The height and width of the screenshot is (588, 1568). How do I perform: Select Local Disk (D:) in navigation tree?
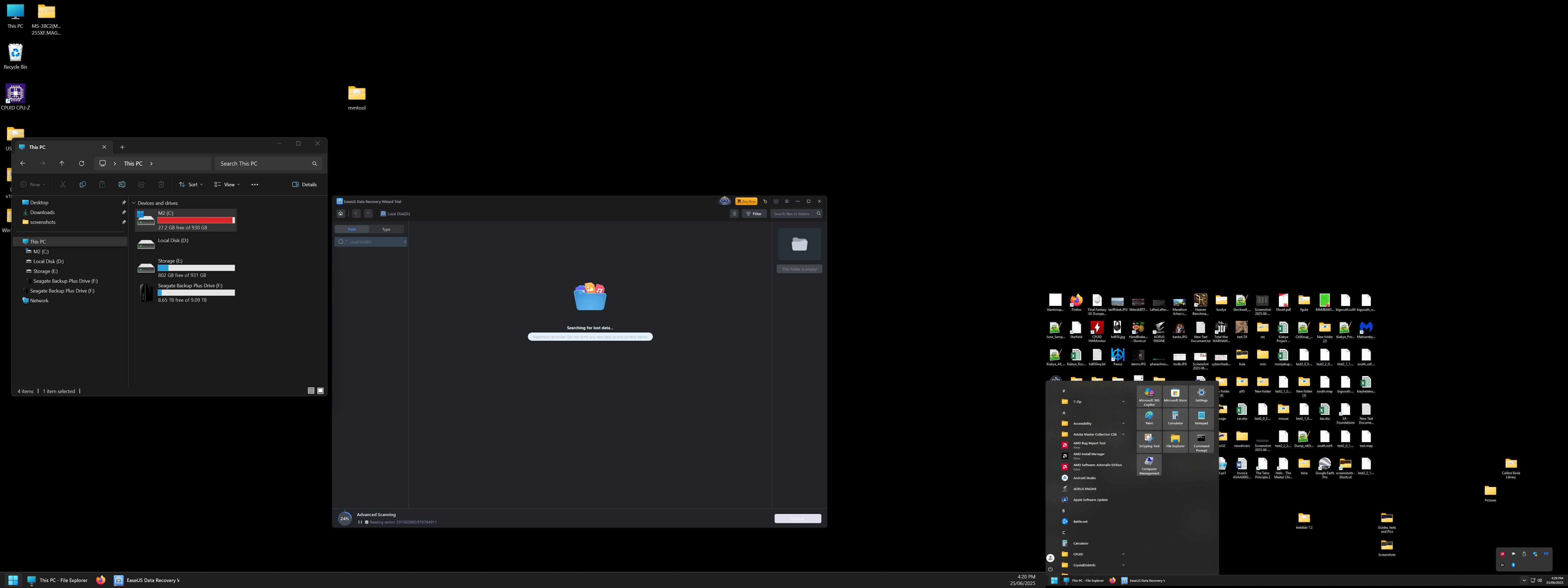click(x=48, y=261)
